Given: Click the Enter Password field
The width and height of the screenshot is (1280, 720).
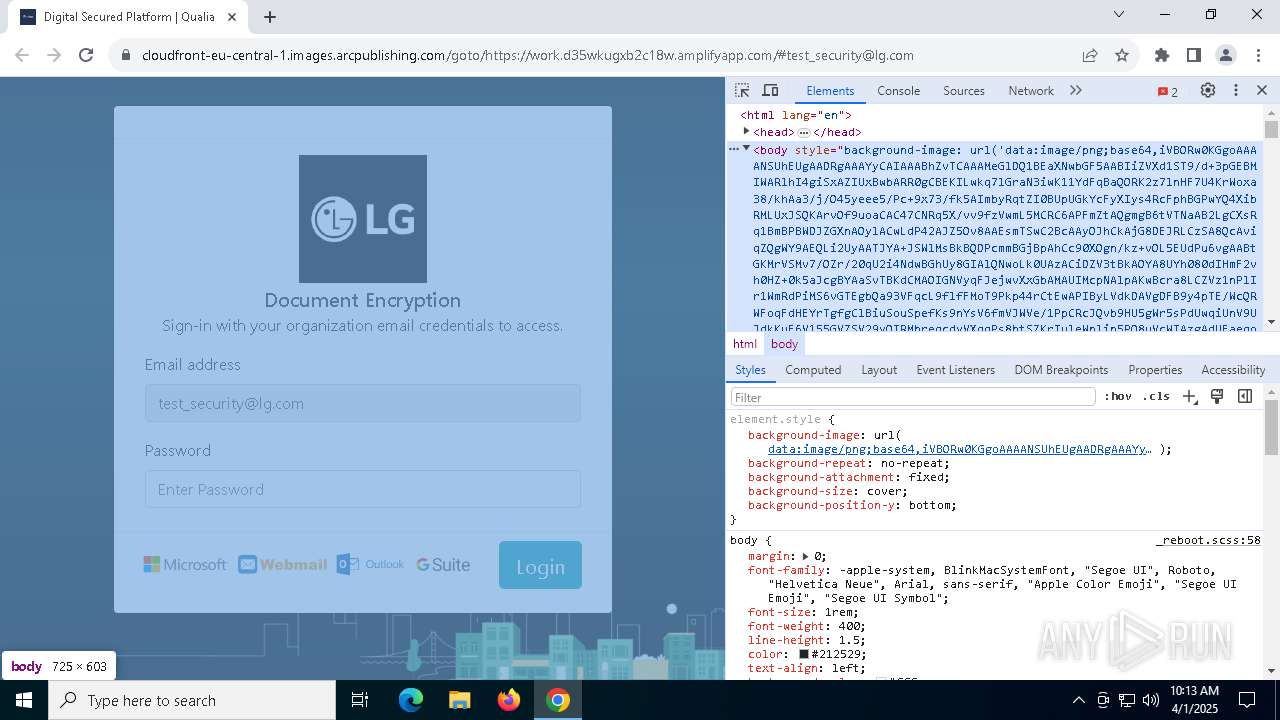Looking at the screenshot, I should coord(363,489).
